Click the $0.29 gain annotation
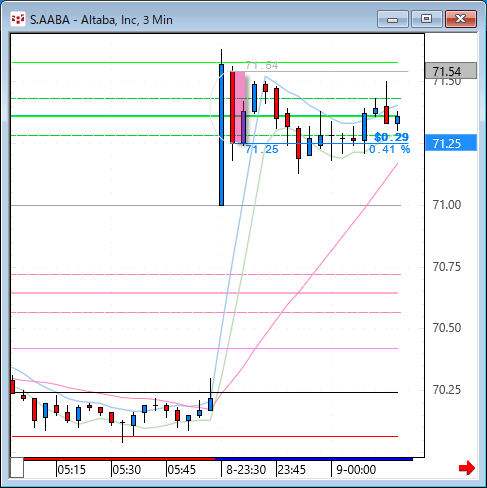The height and width of the screenshot is (488, 487). (391, 137)
